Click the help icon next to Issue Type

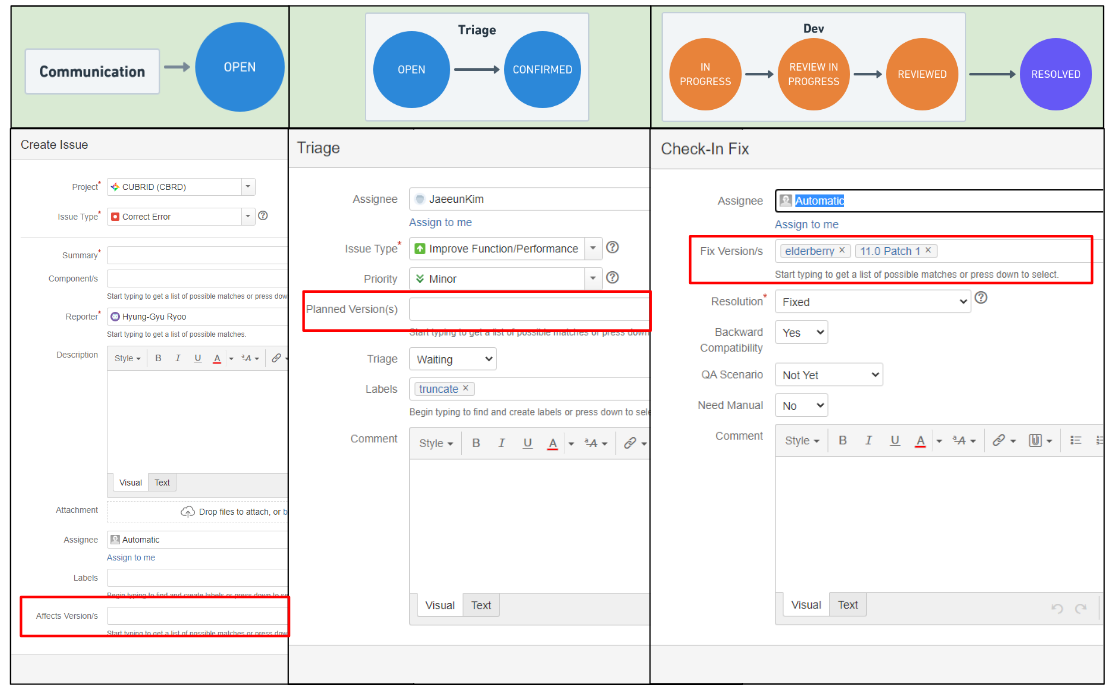pyautogui.click(x=611, y=248)
